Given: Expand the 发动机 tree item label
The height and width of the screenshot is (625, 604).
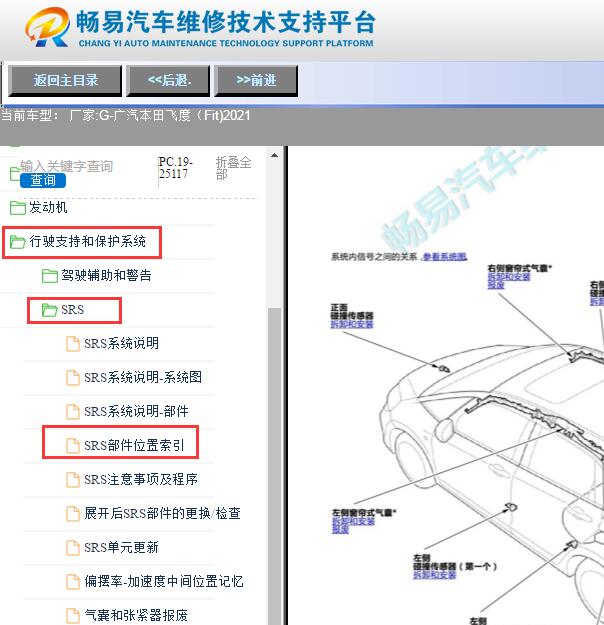Looking at the screenshot, I should click(x=48, y=207).
